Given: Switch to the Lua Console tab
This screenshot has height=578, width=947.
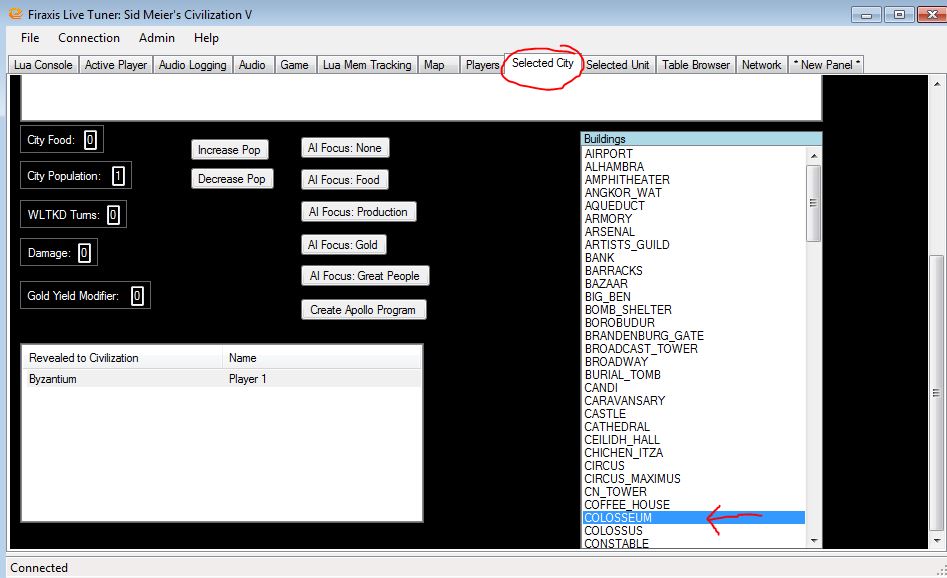Looking at the screenshot, I should point(43,65).
